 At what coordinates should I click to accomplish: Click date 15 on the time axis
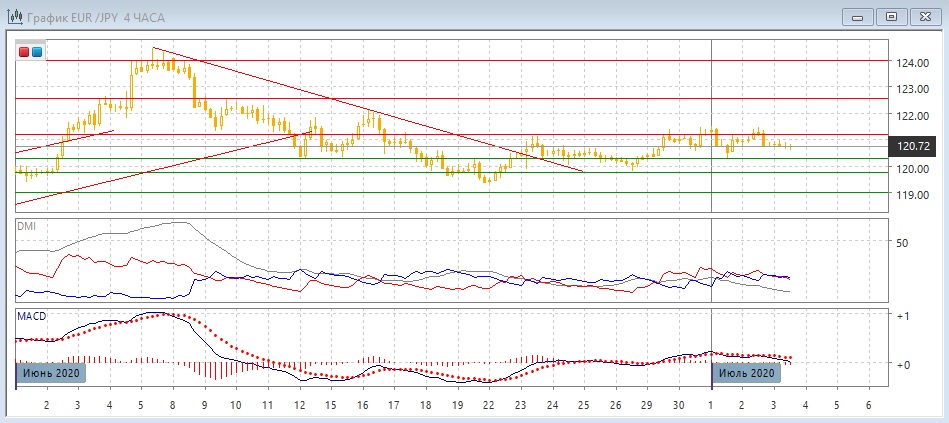[329, 404]
